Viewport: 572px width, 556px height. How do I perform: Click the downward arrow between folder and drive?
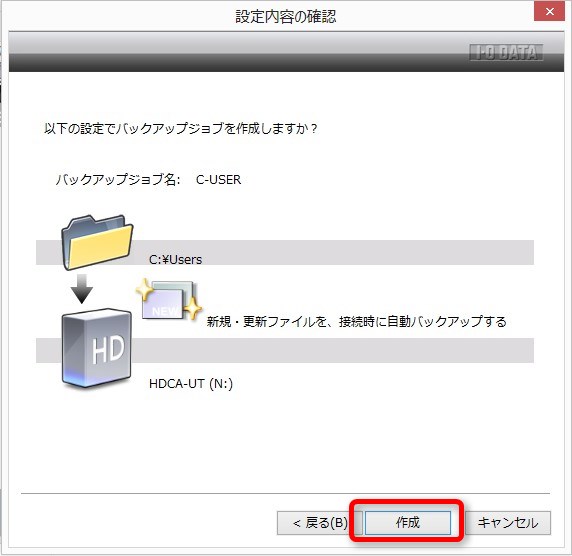[82, 289]
